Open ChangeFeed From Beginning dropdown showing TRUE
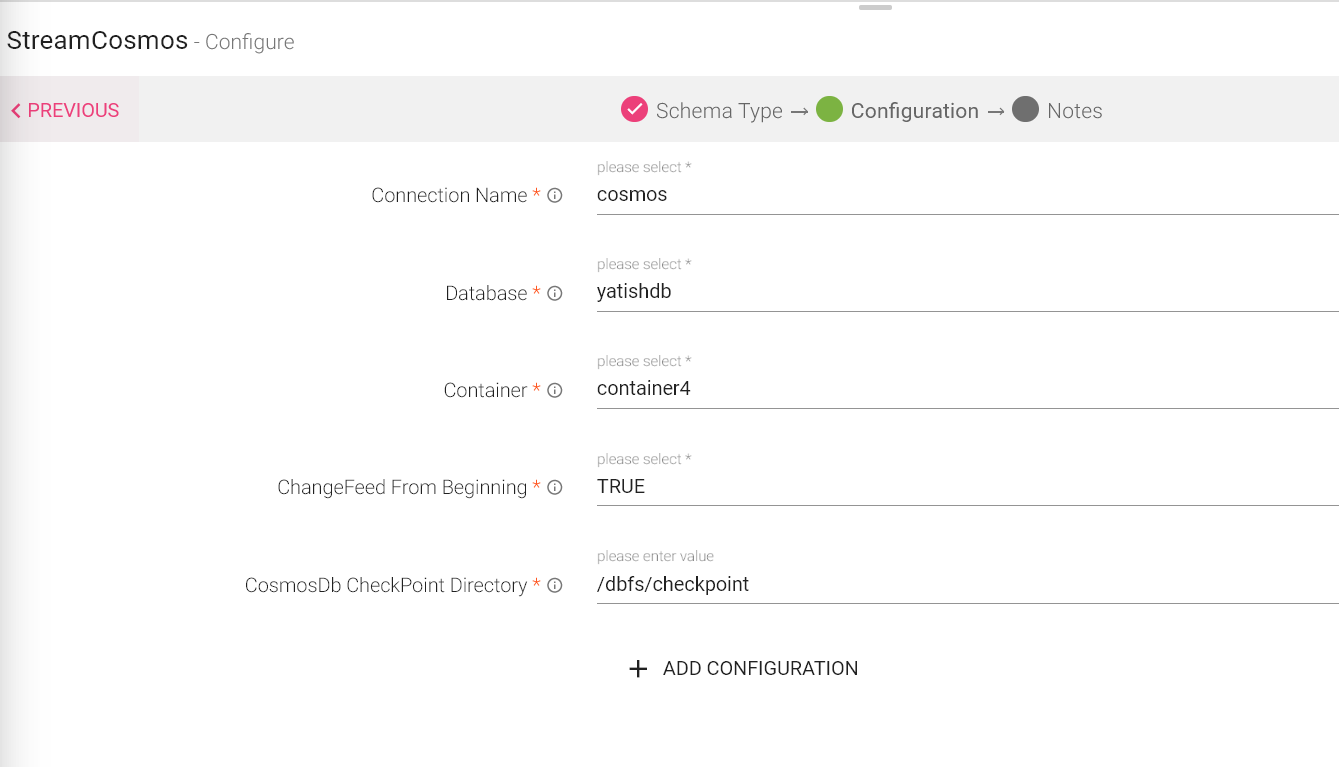 966,487
